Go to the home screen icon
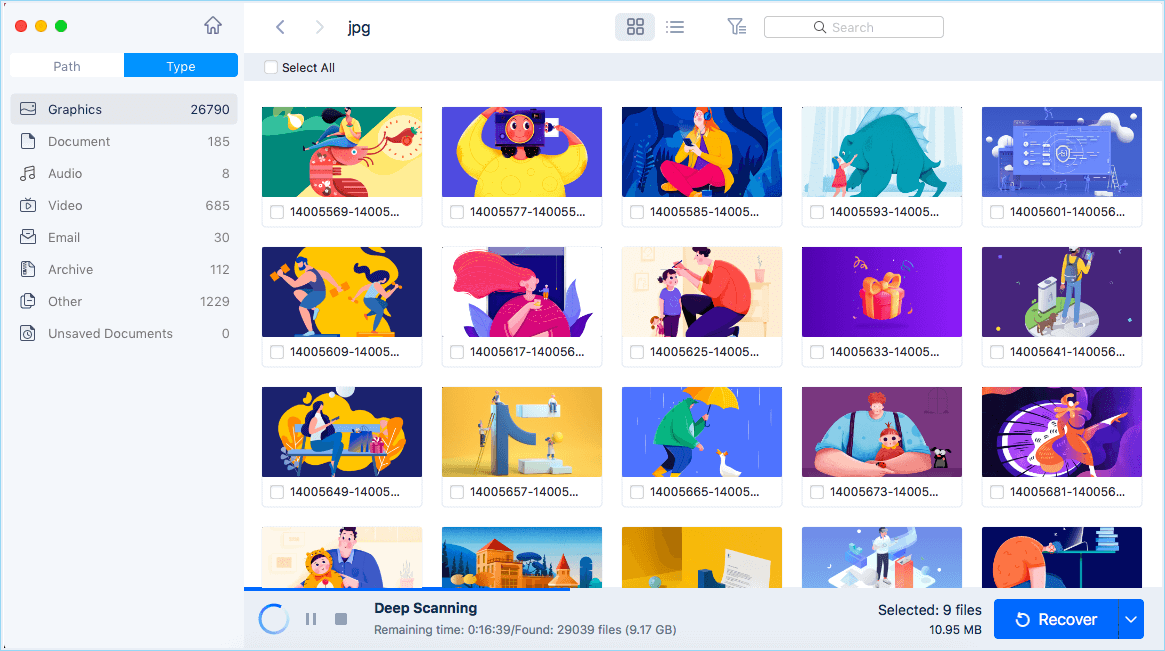1165x651 pixels. click(212, 27)
